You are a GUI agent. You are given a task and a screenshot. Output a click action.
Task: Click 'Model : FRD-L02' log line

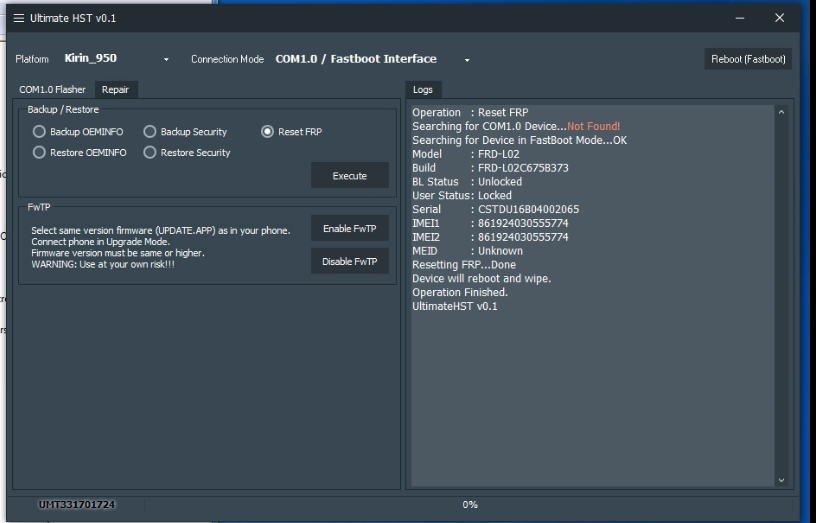click(x=466, y=154)
